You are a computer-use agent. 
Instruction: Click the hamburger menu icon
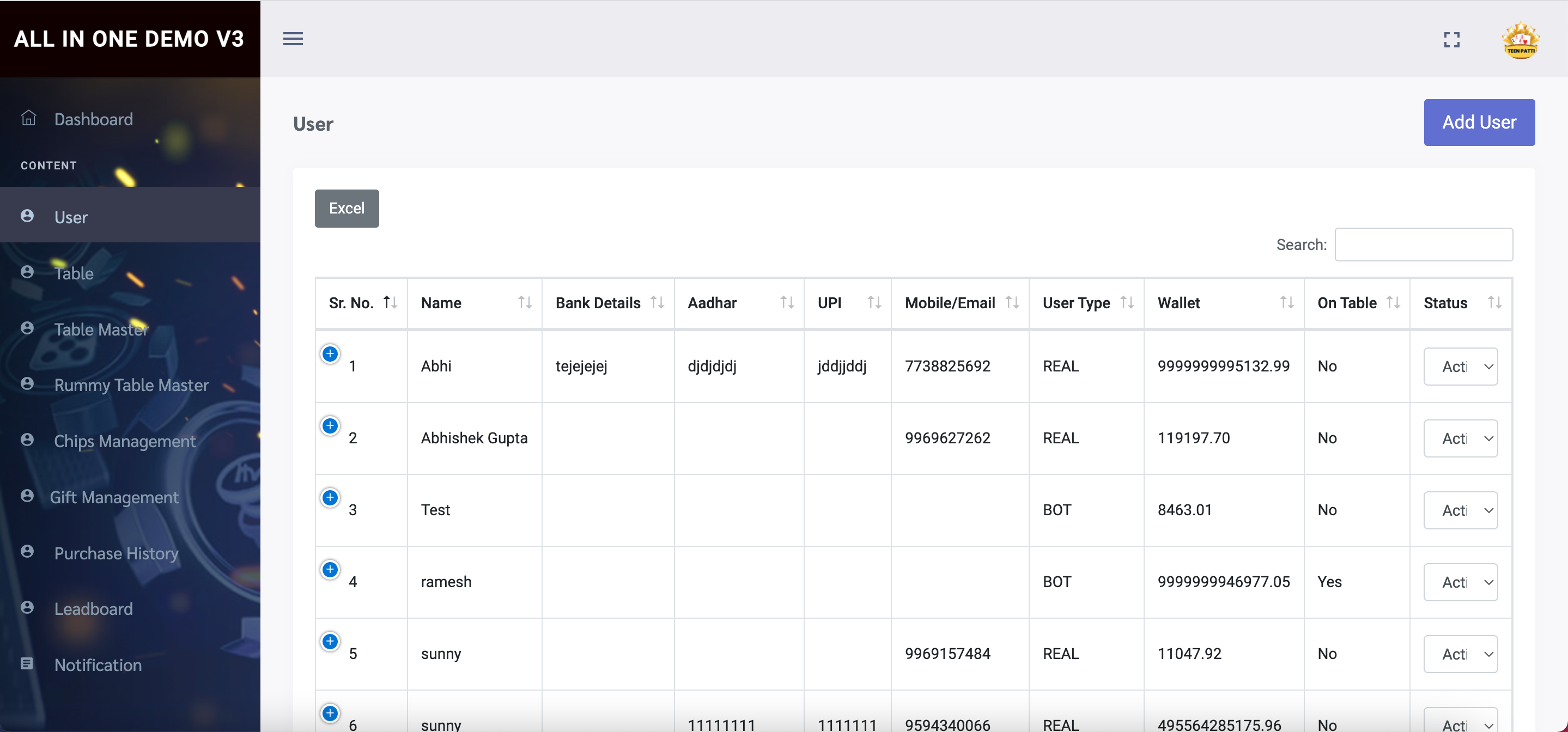point(293,39)
